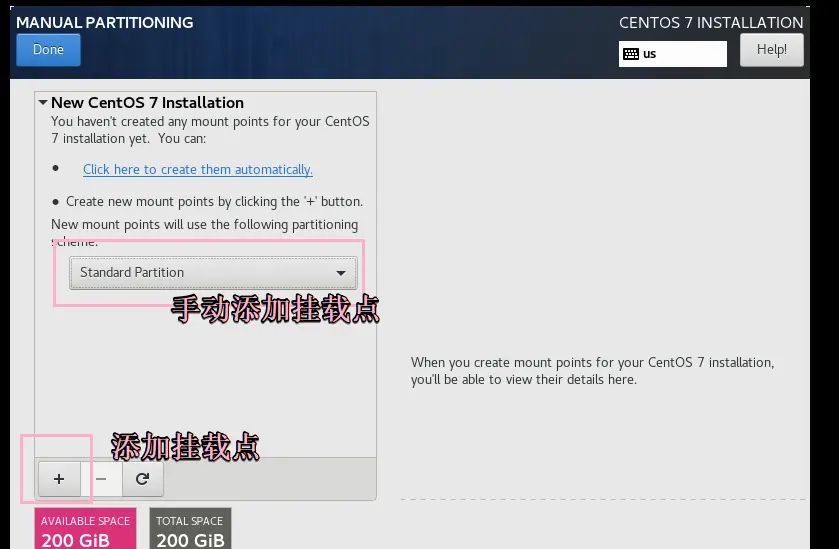Click the MANUAL PARTITIONING title text
The width and height of the screenshot is (839, 549).
[105, 22]
